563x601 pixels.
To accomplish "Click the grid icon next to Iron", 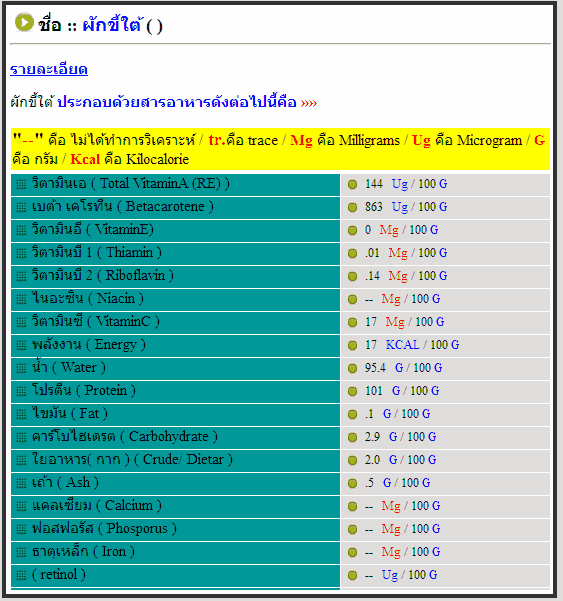I will [x=21, y=552].
